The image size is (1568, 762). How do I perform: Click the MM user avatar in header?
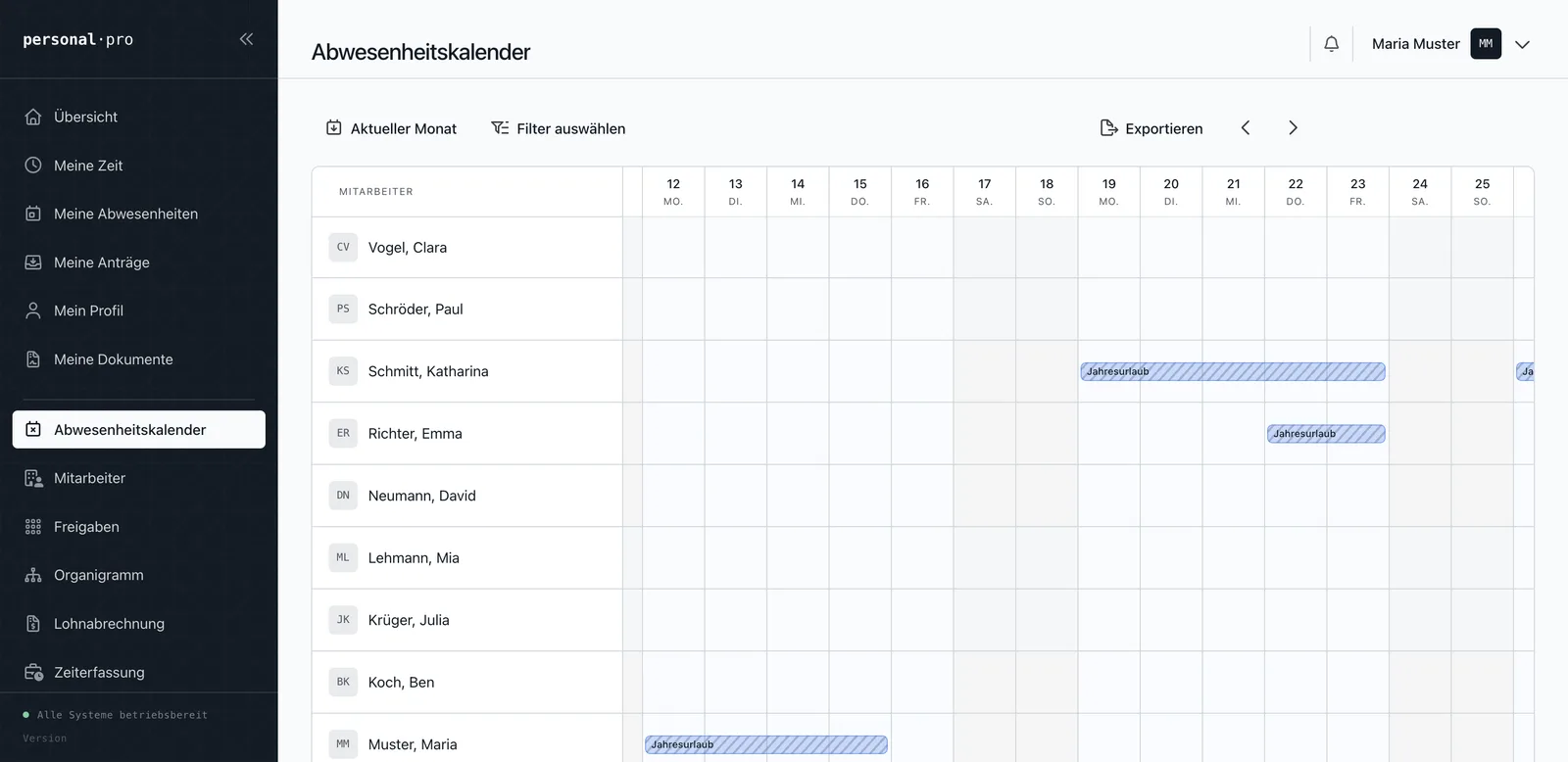[1486, 44]
